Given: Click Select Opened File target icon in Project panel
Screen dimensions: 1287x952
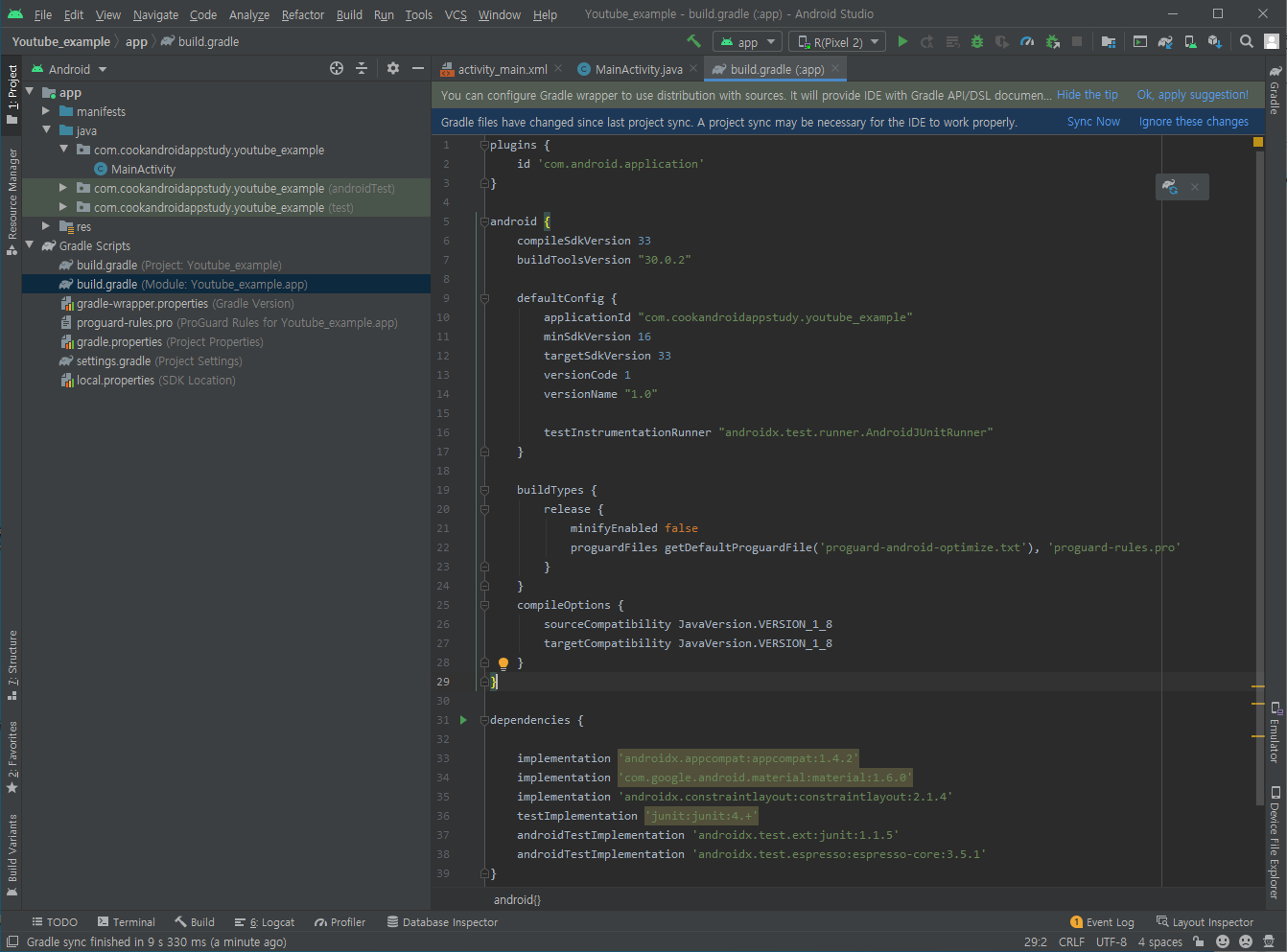Looking at the screenshot, I should (337, 68).
